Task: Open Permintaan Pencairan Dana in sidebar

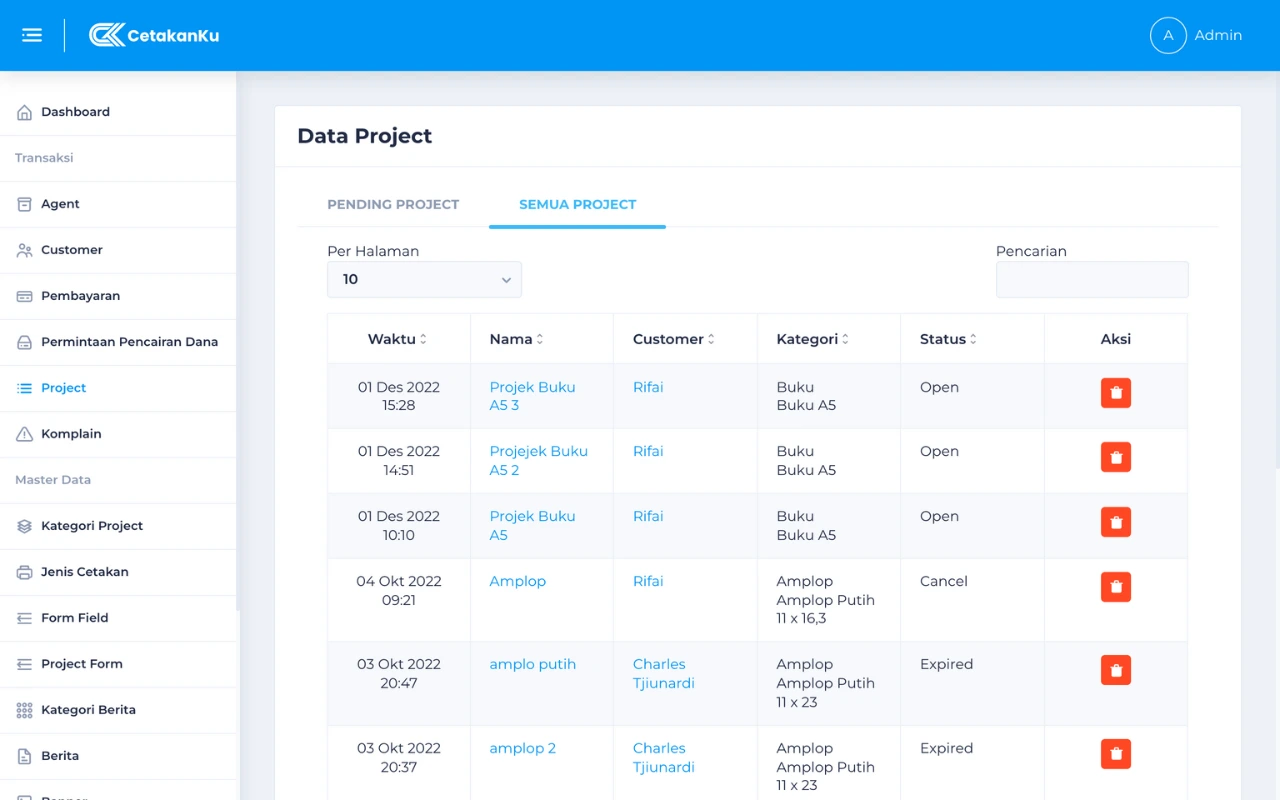Action: pyautogui.click(x=129, y=342)
